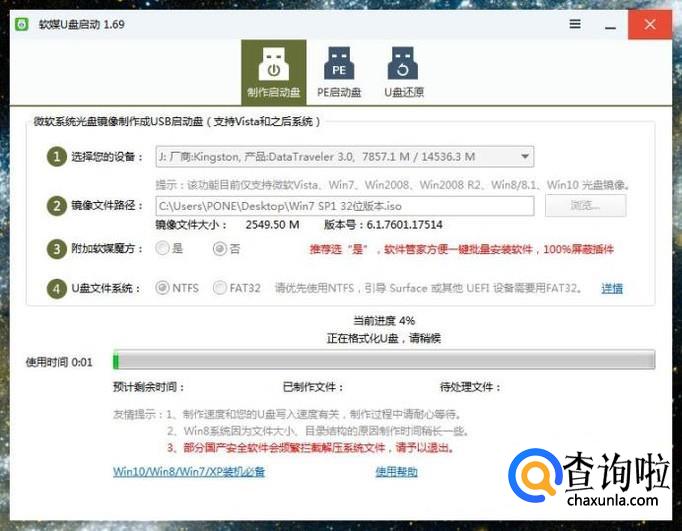The image size is (682, 531).
Task: Open Win10/Win8/Win7/XP装机必备 link
Action: [189, 472]
